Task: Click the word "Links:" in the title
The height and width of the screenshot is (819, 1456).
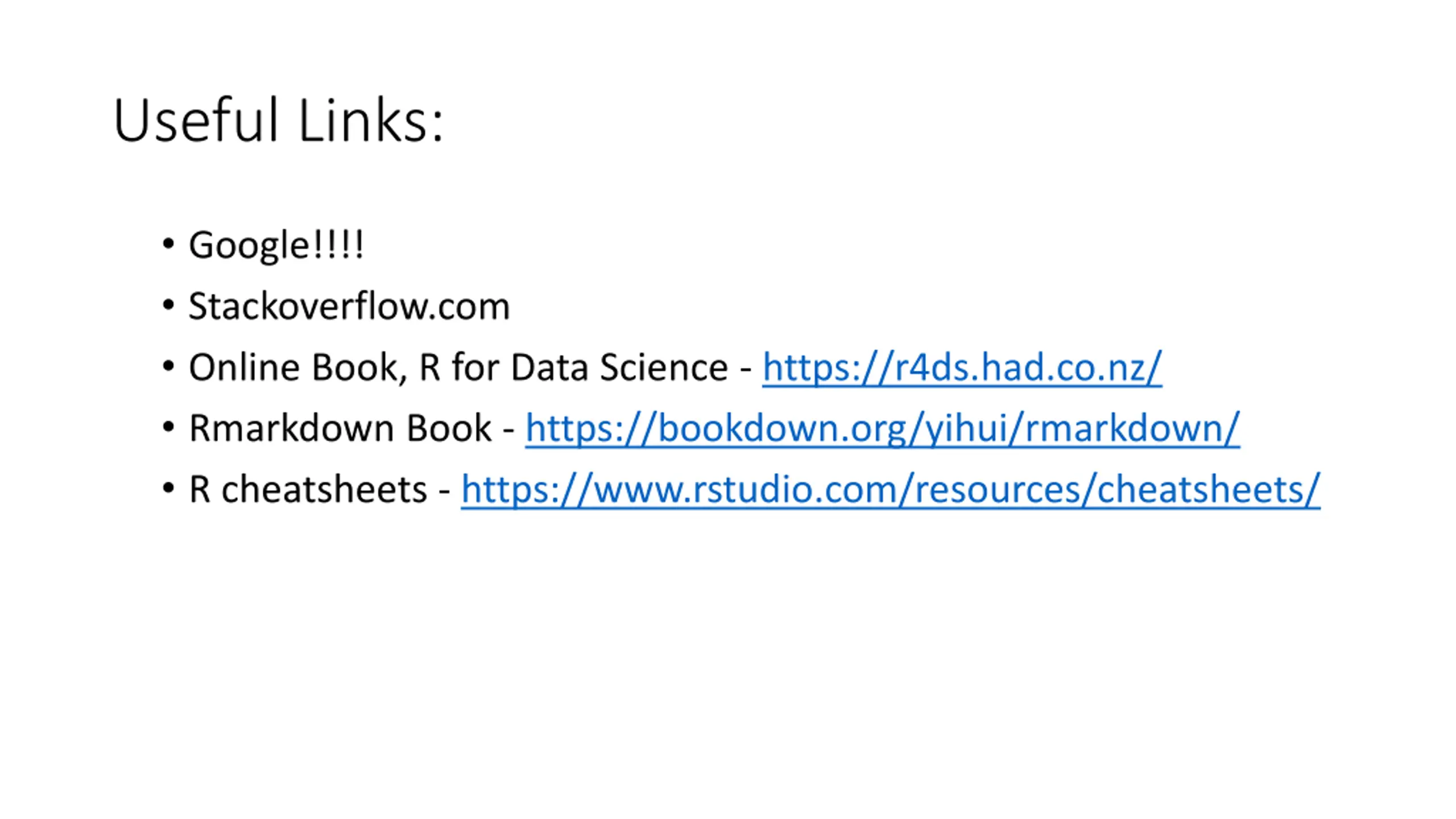Action: point(371,121)
